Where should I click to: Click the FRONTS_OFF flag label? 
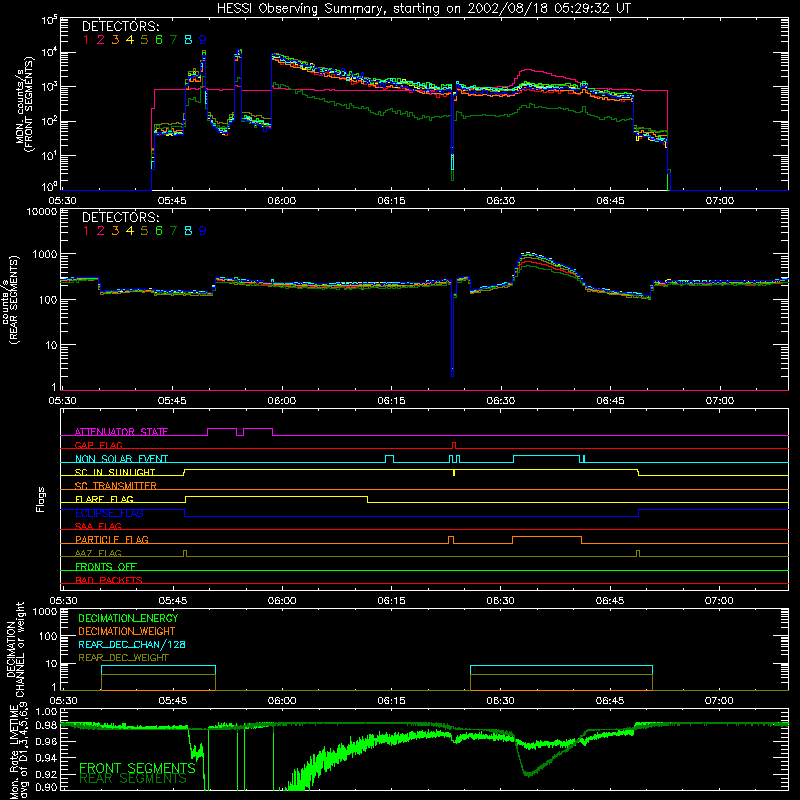106,567
